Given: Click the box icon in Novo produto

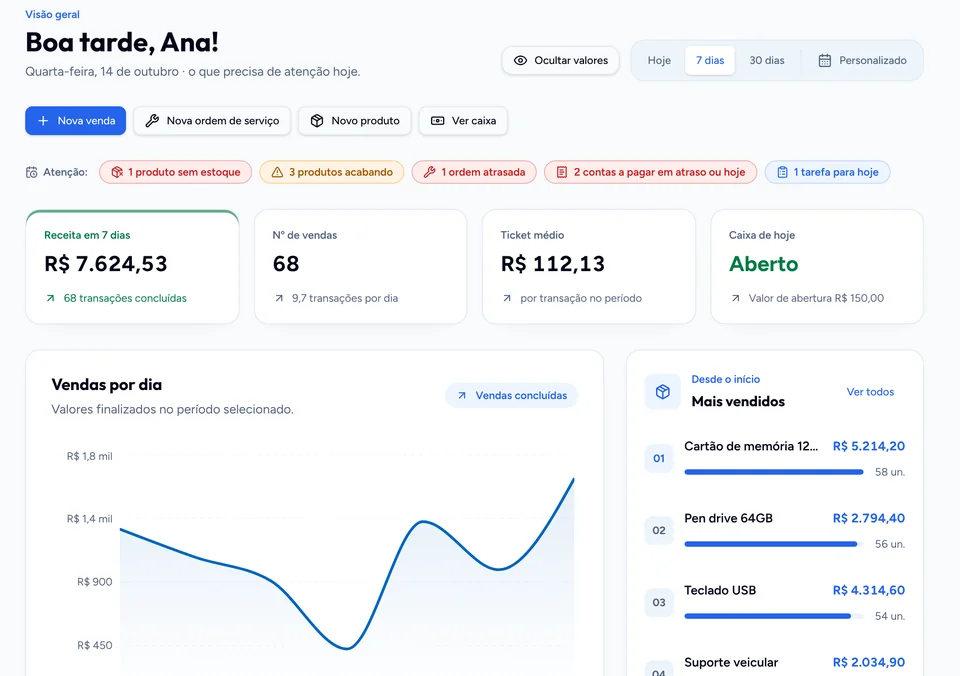Looking at the screenshot, I should point(317,121).
